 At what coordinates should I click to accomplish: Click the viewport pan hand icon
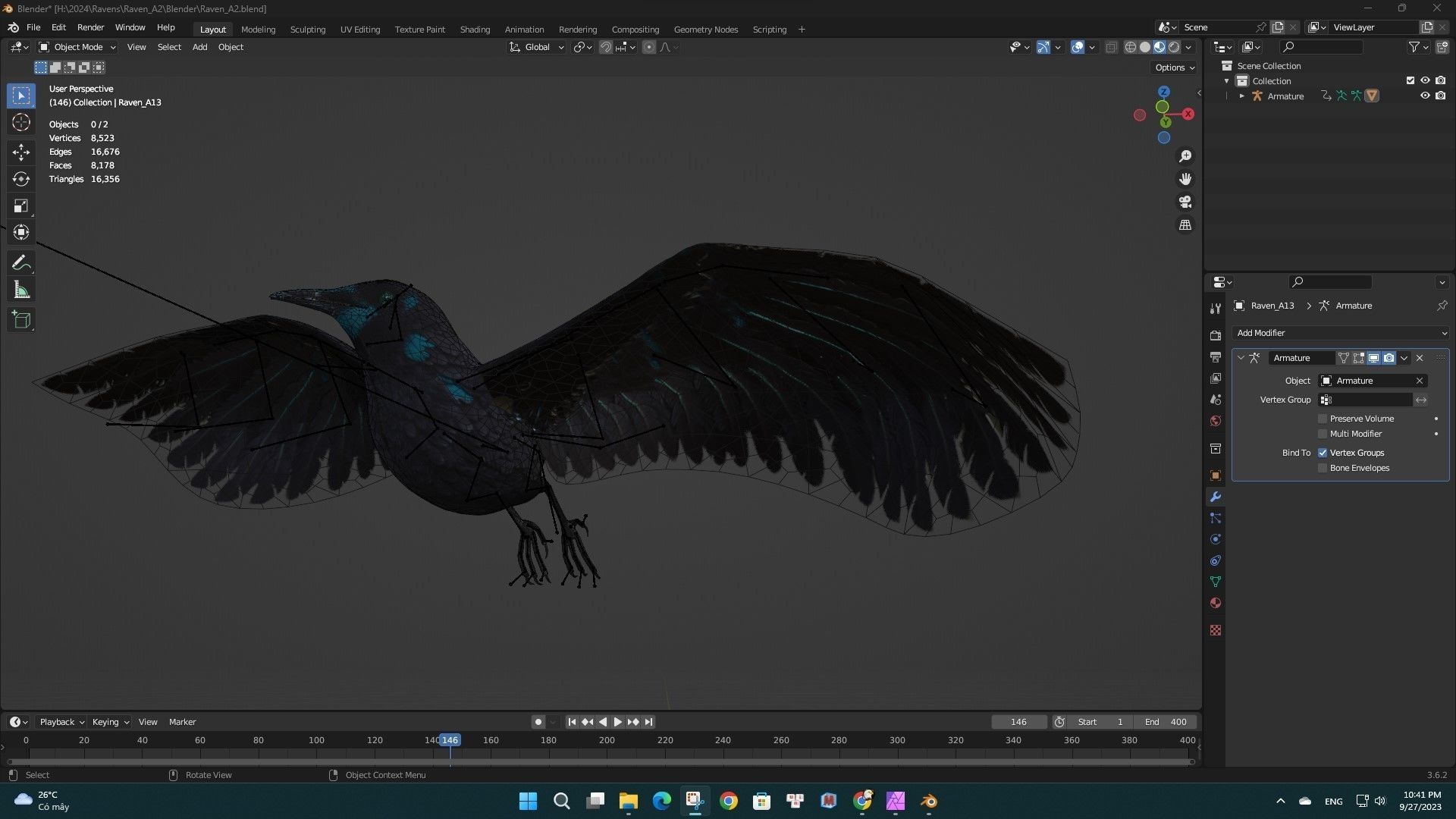point(1185,179)
